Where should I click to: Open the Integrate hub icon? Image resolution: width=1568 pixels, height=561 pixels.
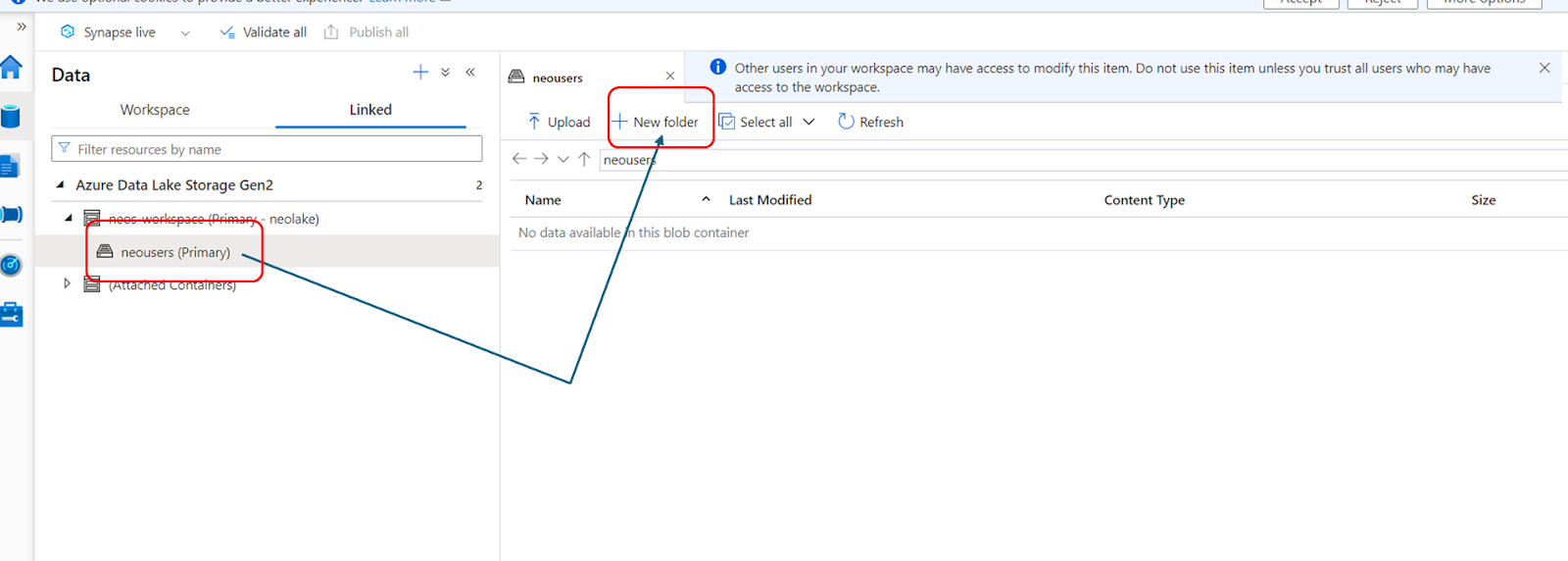pos(11,215)
